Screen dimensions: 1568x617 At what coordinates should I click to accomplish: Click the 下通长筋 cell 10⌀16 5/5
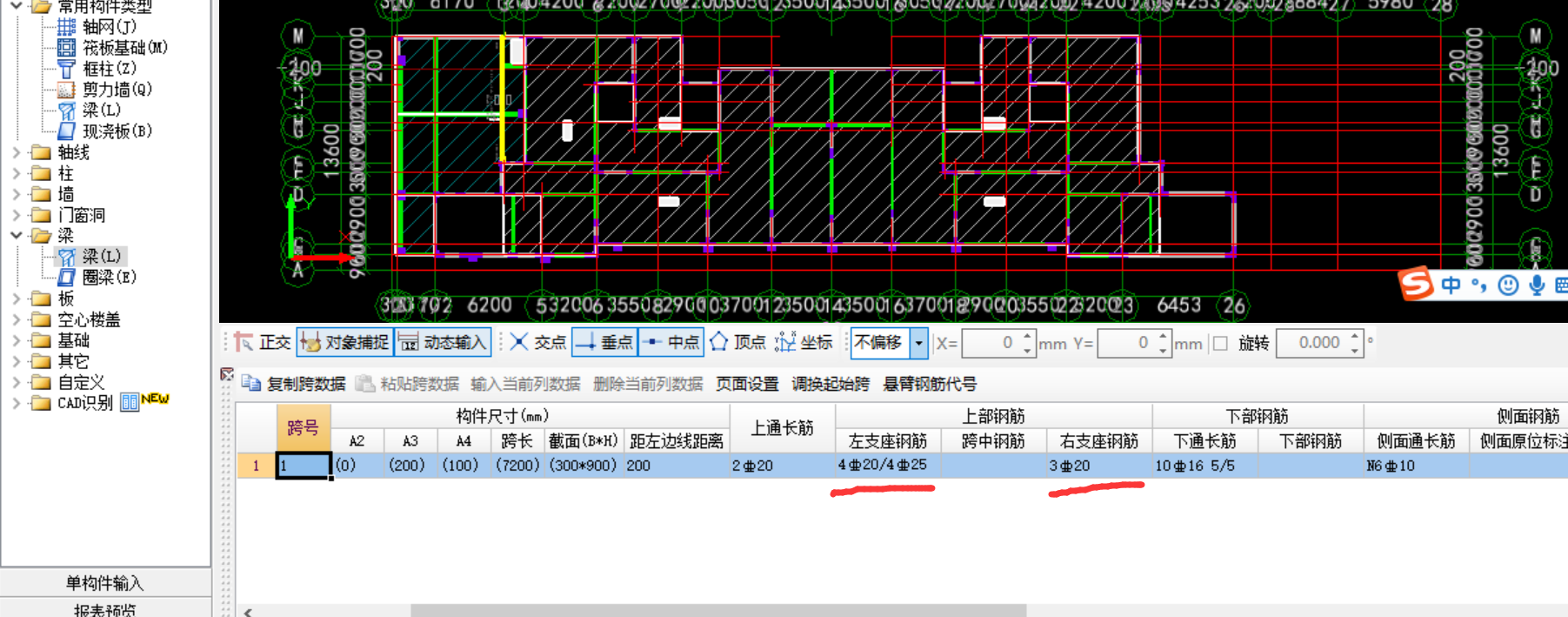1204,466
